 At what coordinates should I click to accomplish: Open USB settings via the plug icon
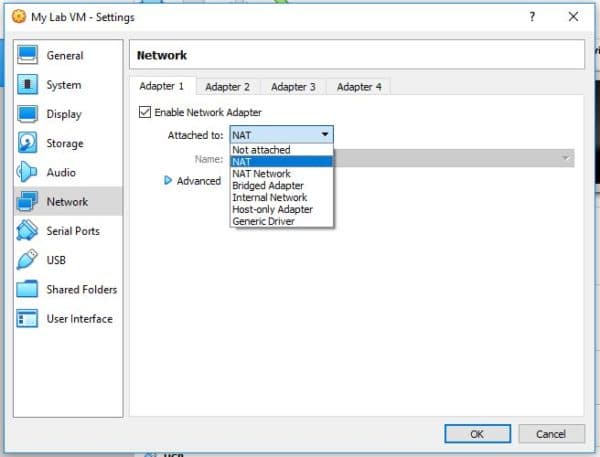(28, 260)
